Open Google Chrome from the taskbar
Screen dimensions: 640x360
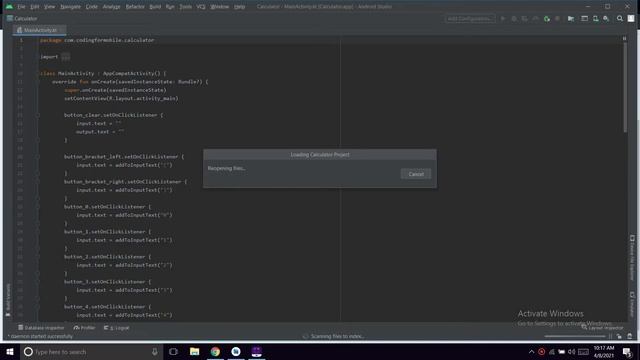tap(215, 352)
